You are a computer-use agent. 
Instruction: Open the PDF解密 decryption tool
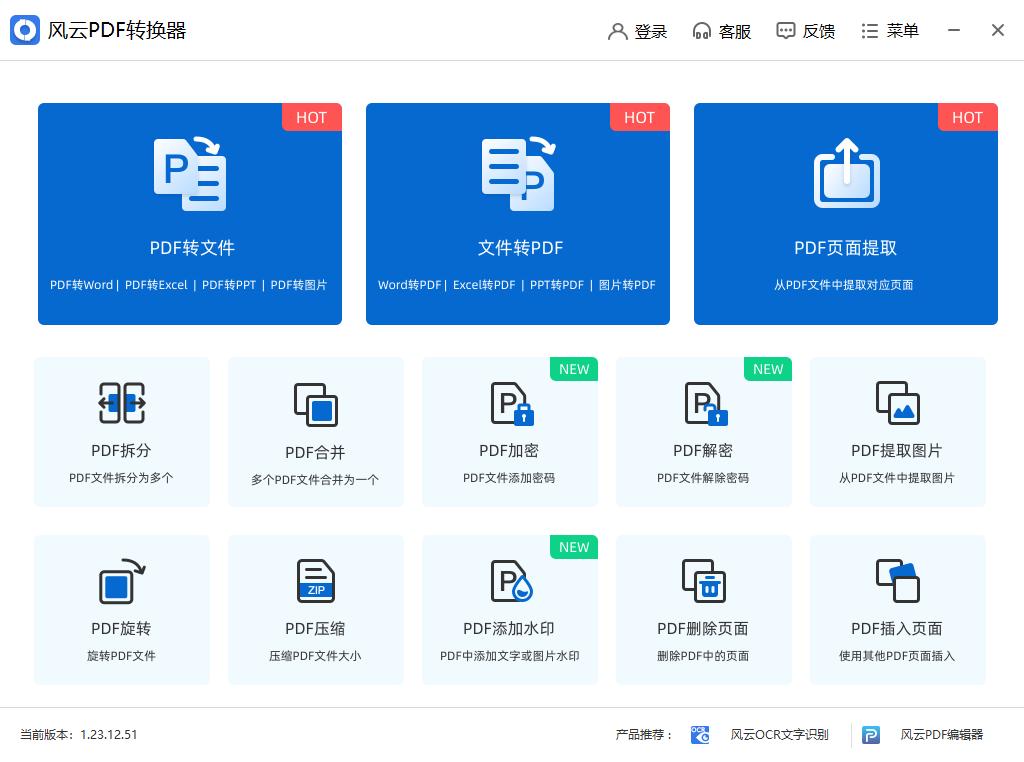click(703, 430)
